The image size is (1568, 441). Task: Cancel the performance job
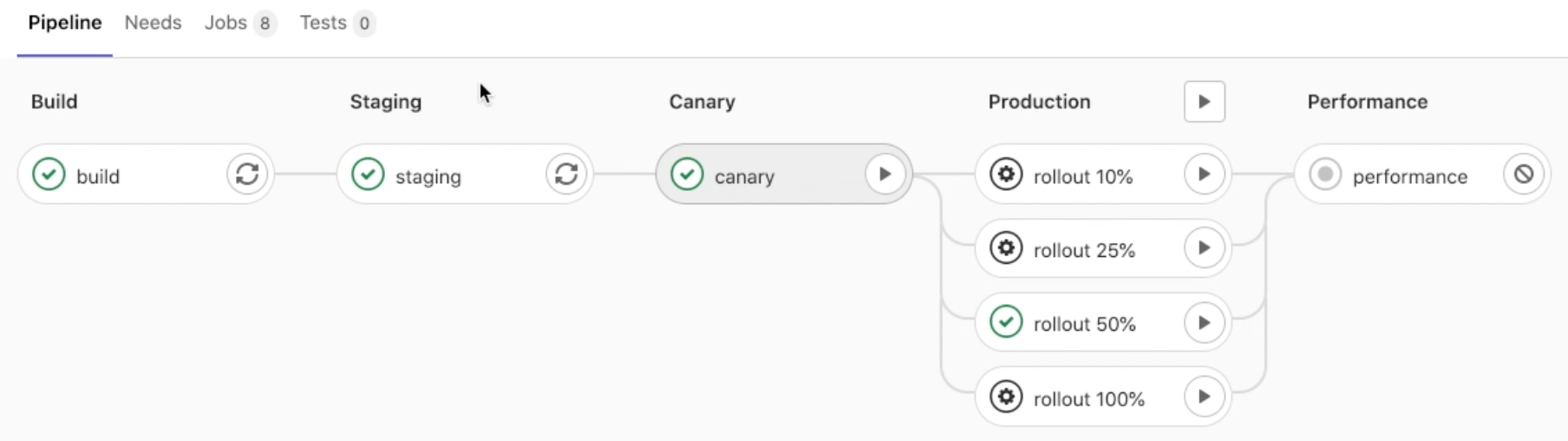(x=1523, y=174)
